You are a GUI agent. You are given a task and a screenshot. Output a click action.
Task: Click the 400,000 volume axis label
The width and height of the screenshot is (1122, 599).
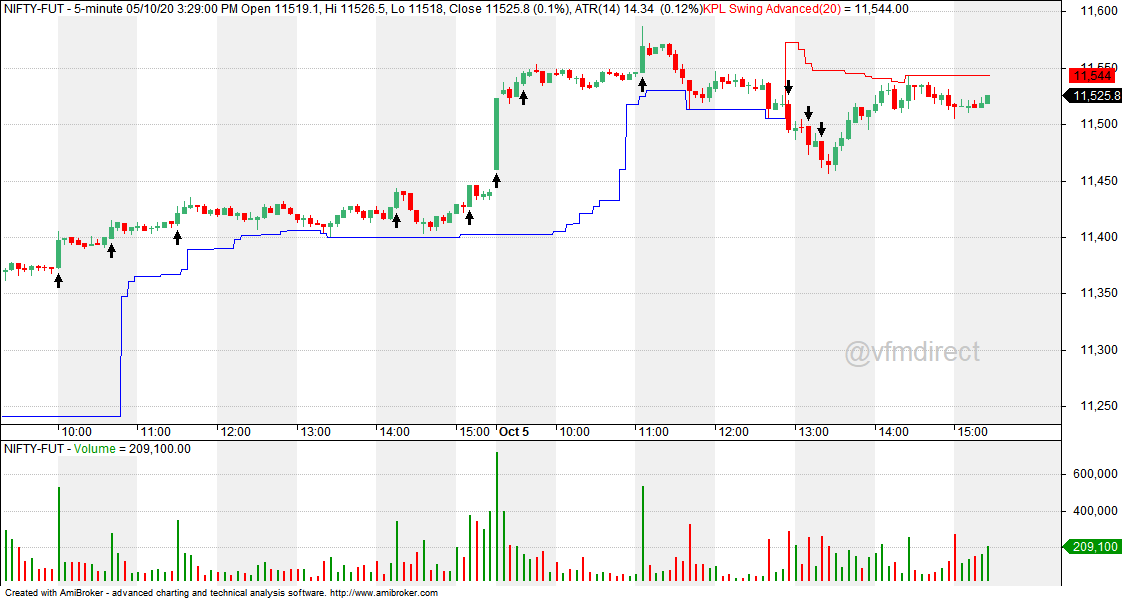coord(1095,511)
